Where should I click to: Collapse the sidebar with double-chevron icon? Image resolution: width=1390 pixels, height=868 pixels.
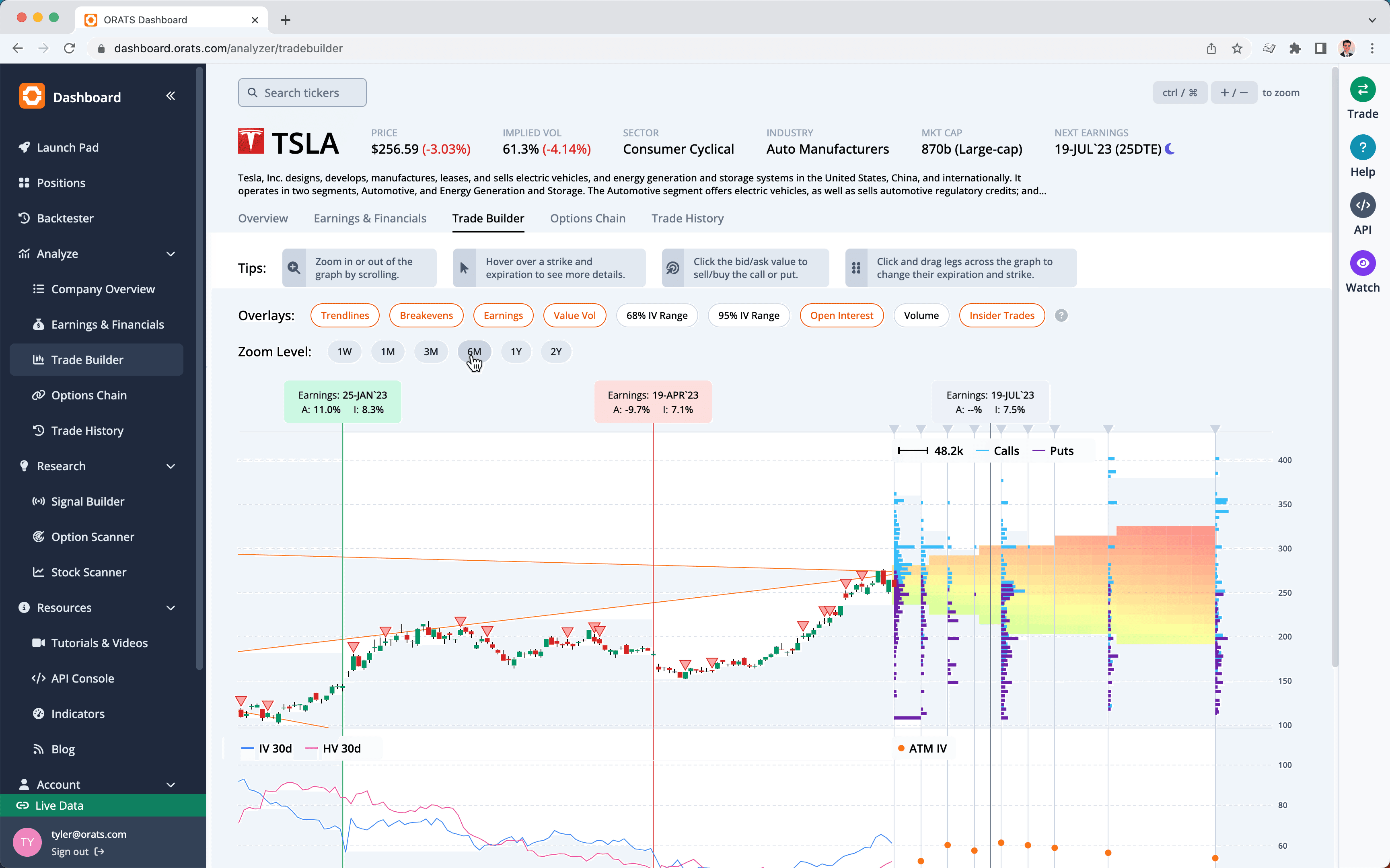tap(171, 96)
